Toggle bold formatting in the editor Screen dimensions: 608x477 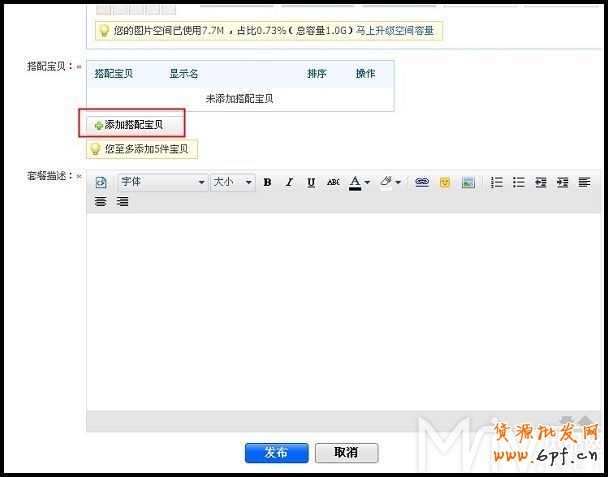coord(267,183)
